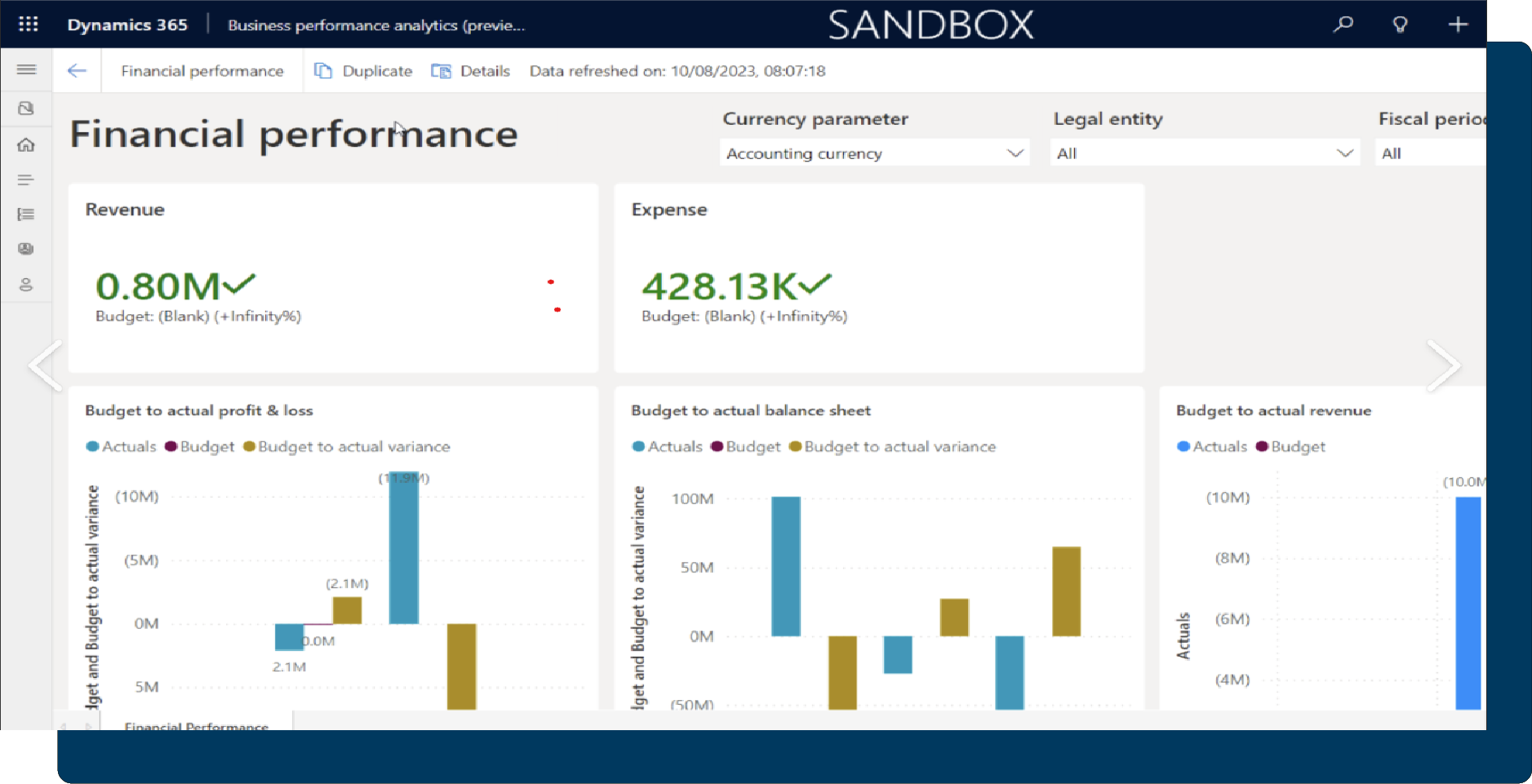The height and width of the screenshot is (784, 1532).
Task: Open the lightbulb help icon
Action: coord(1400,24)
